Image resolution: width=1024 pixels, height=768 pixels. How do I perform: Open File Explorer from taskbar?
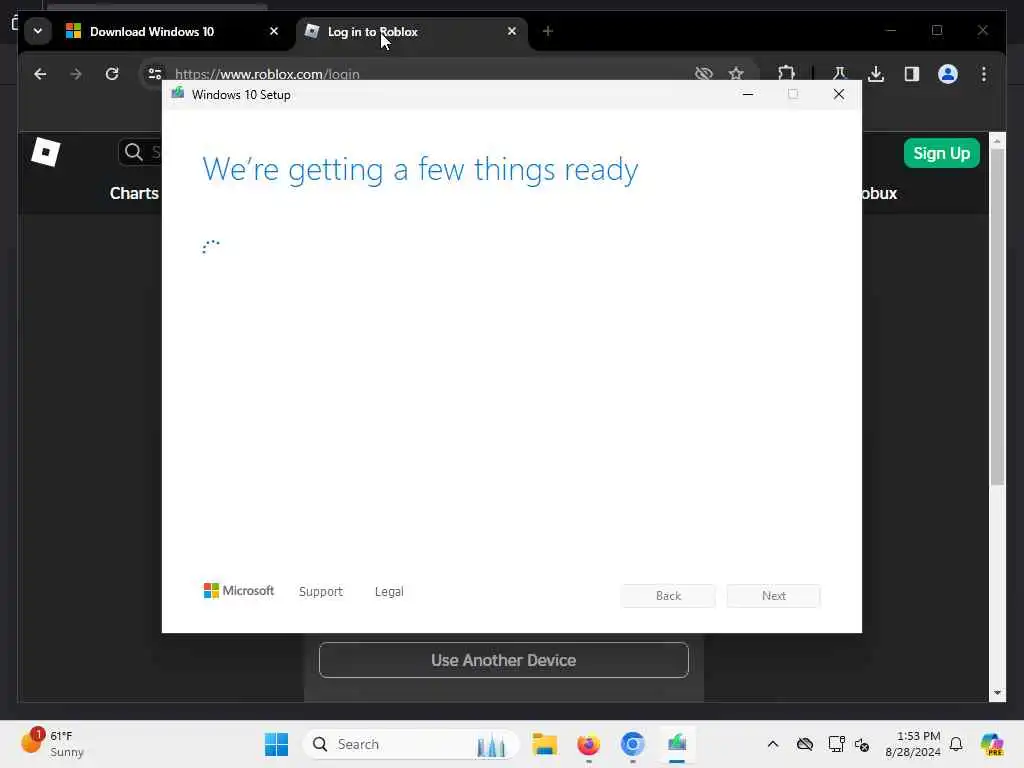[x=544, y=744]
